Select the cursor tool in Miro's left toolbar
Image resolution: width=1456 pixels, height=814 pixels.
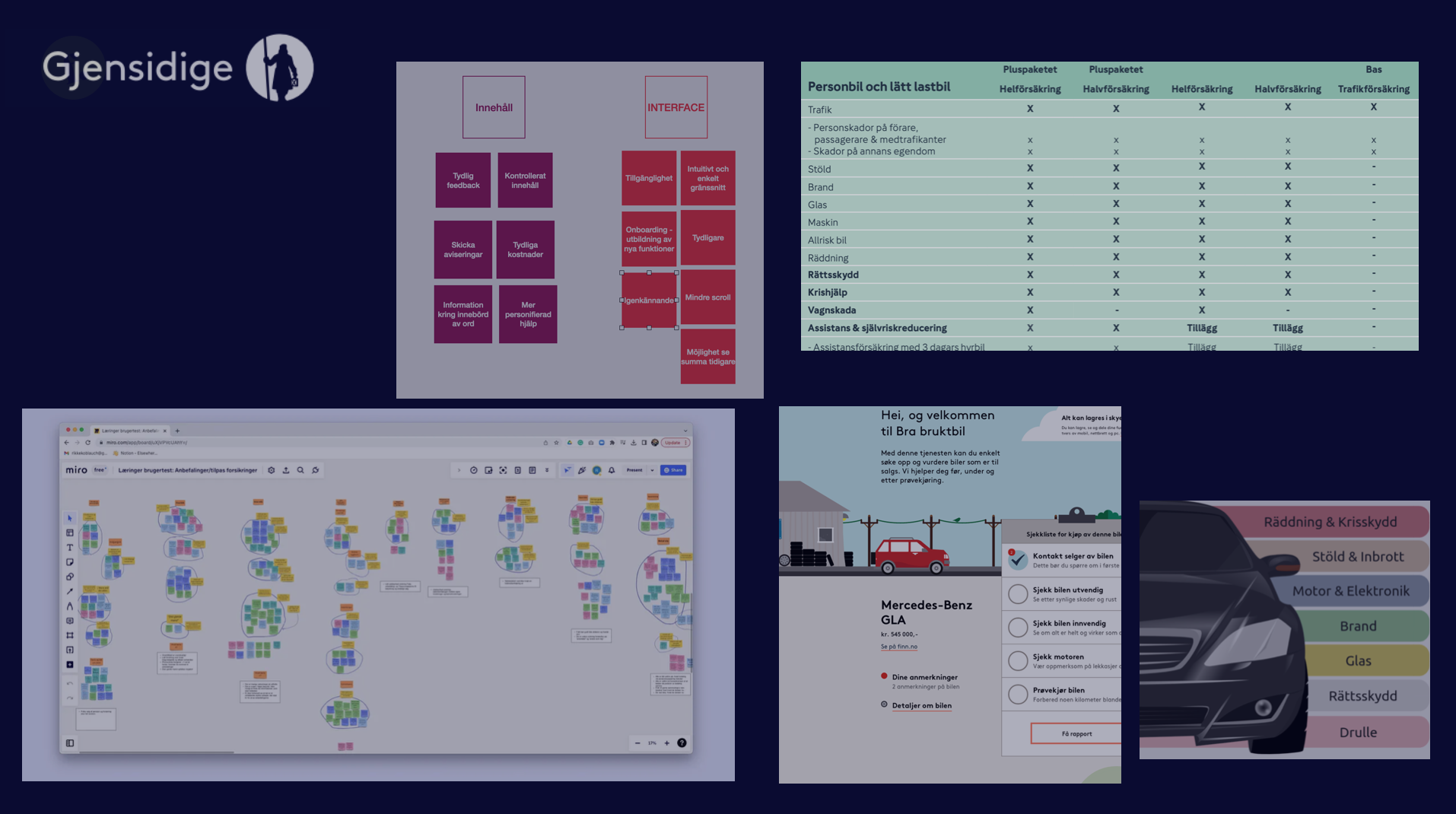(70, 518)
